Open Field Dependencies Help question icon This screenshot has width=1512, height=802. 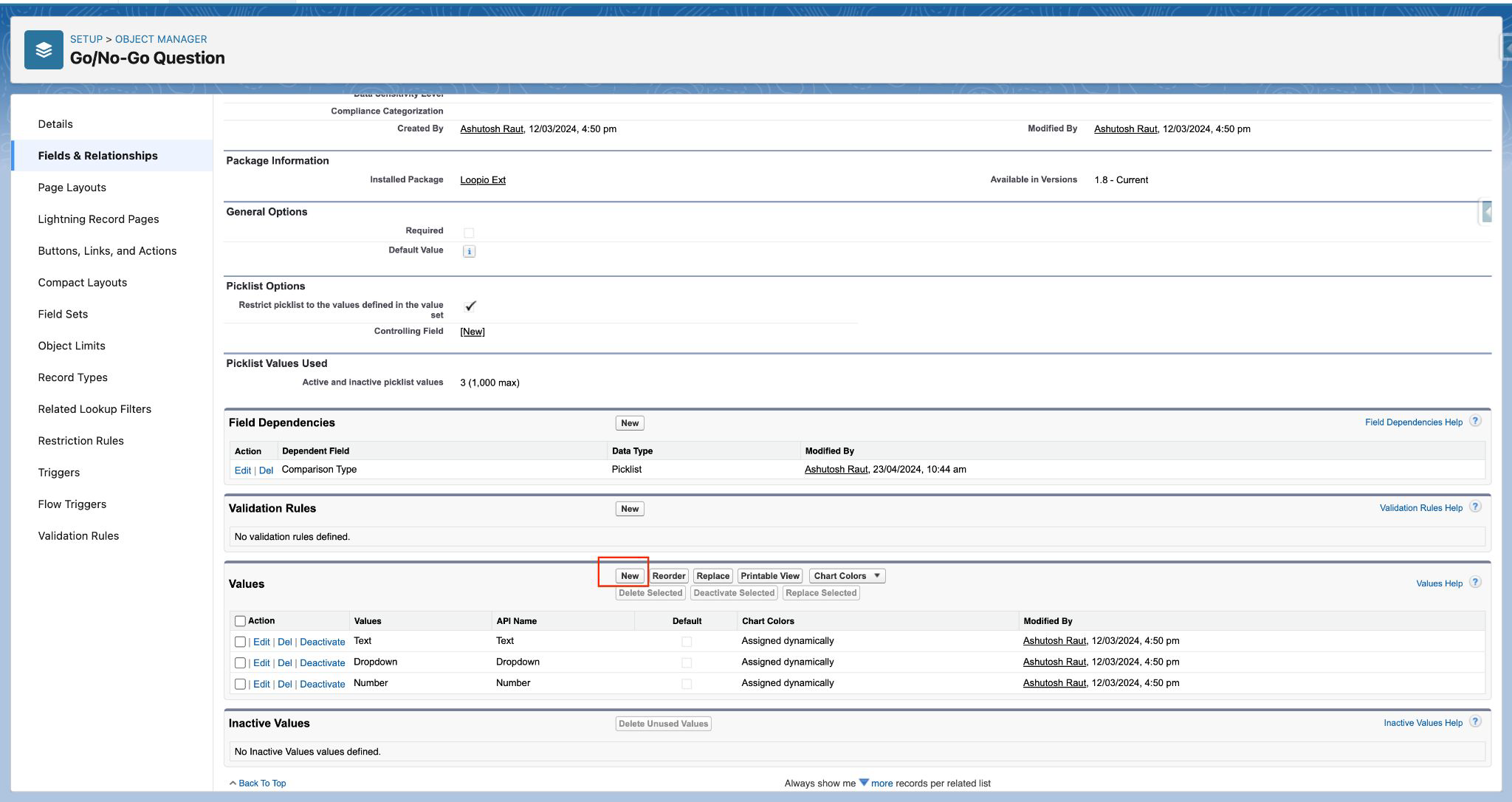(x=1475, y=421)
